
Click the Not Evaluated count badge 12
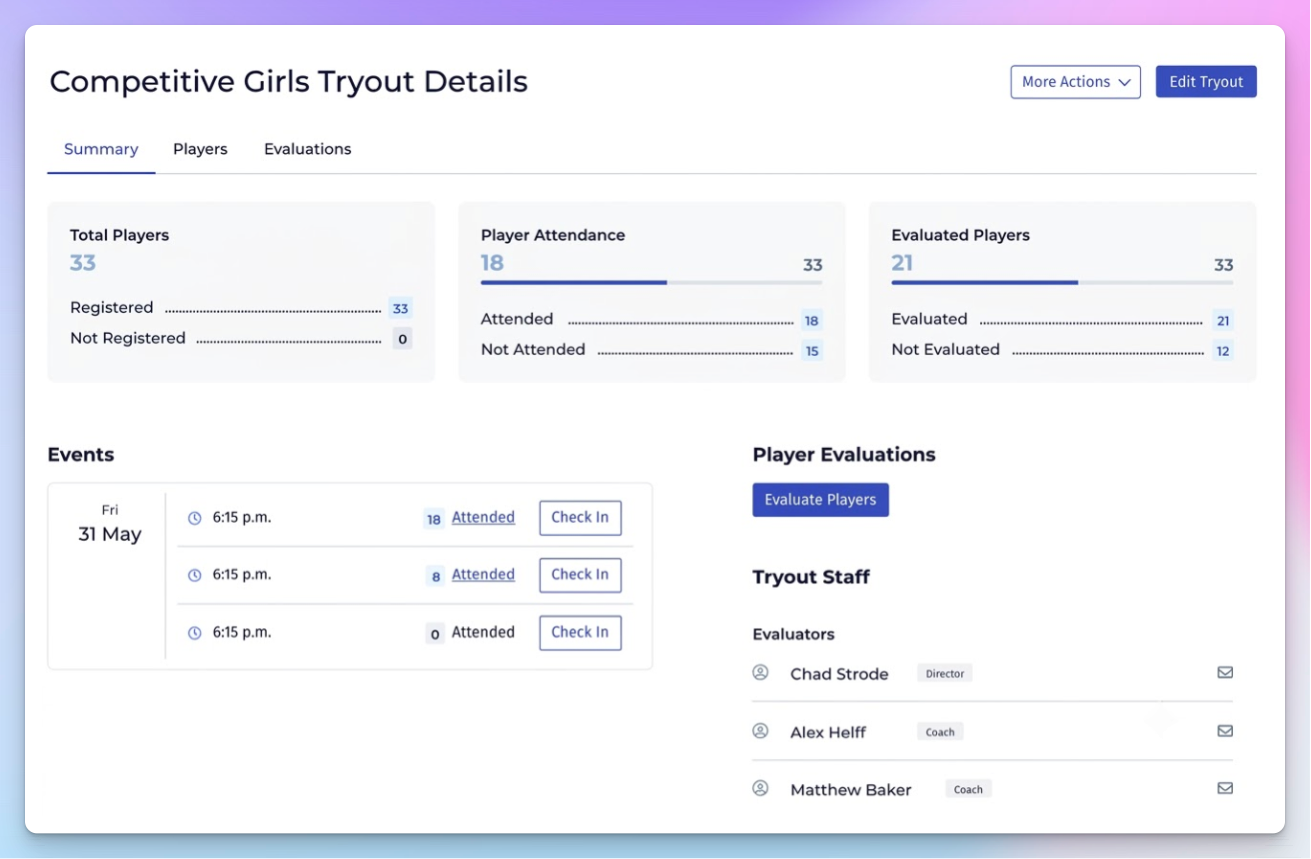point(1222,351)
